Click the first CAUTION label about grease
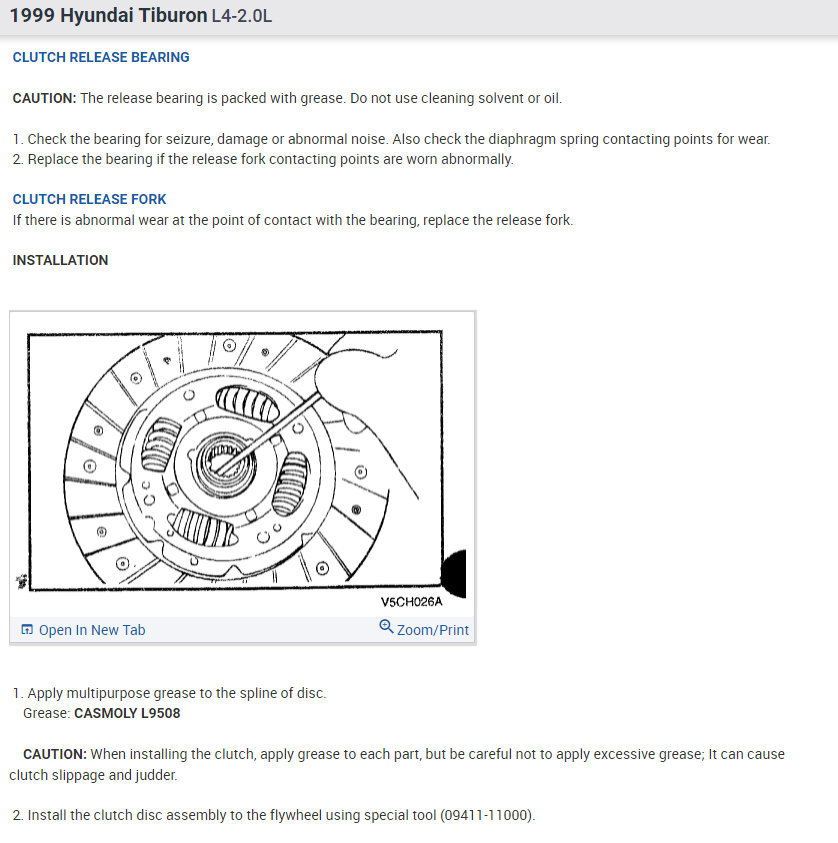 click(x=45, y=98)
